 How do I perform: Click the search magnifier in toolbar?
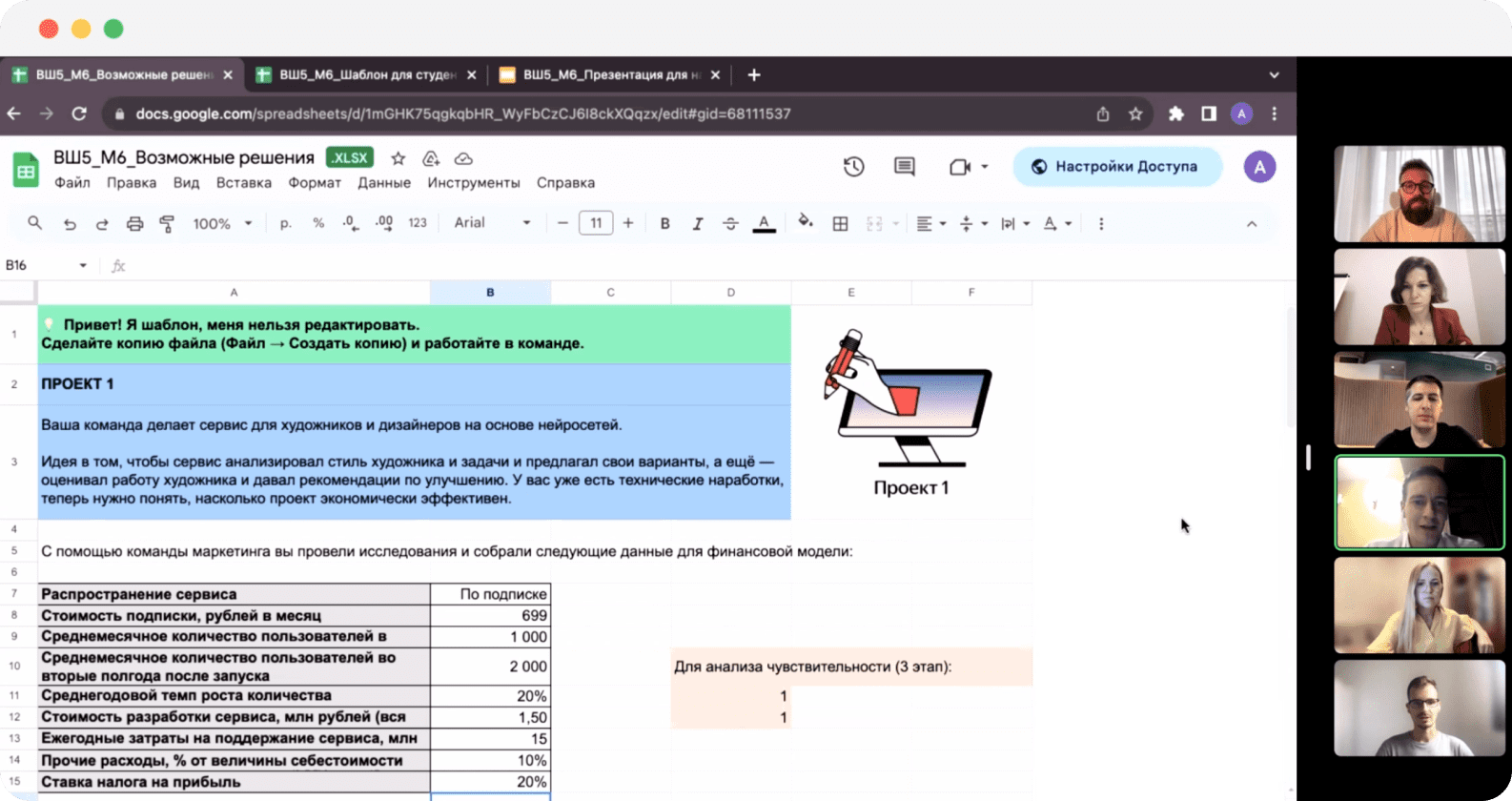point(35,223)
